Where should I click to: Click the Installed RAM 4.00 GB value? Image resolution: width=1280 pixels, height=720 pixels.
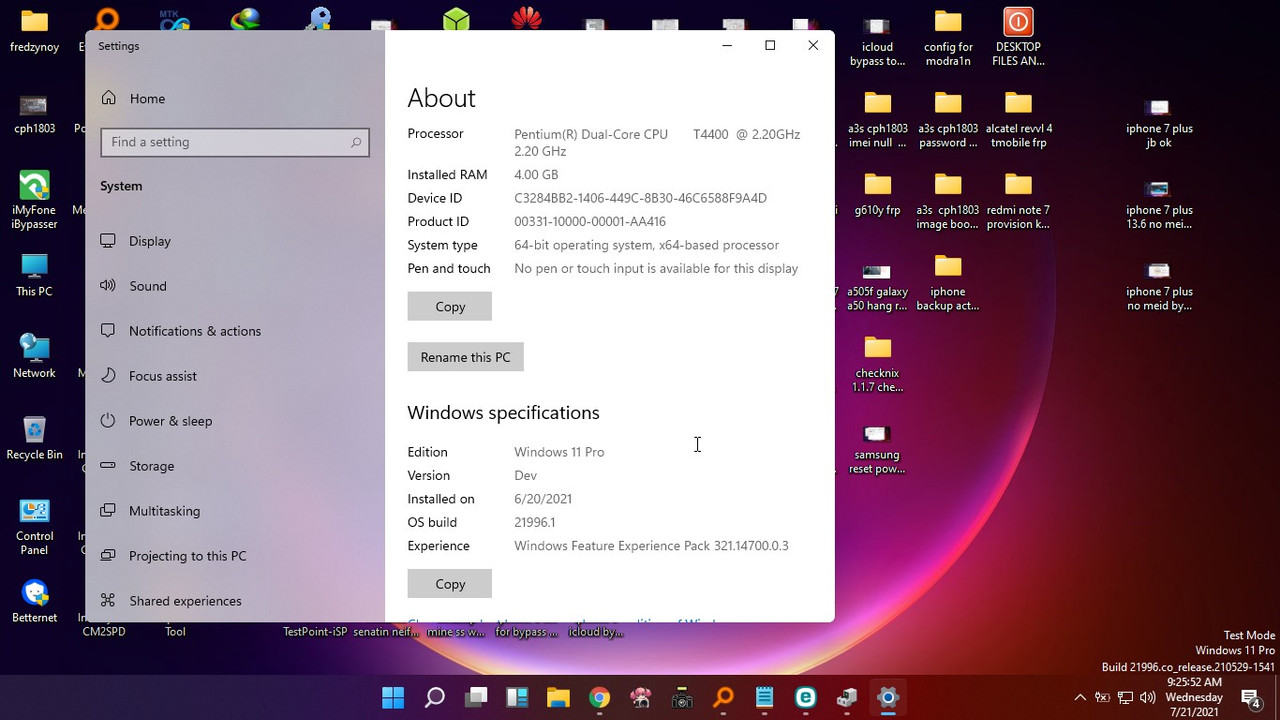pyautogui.click(x=536, y=175)
